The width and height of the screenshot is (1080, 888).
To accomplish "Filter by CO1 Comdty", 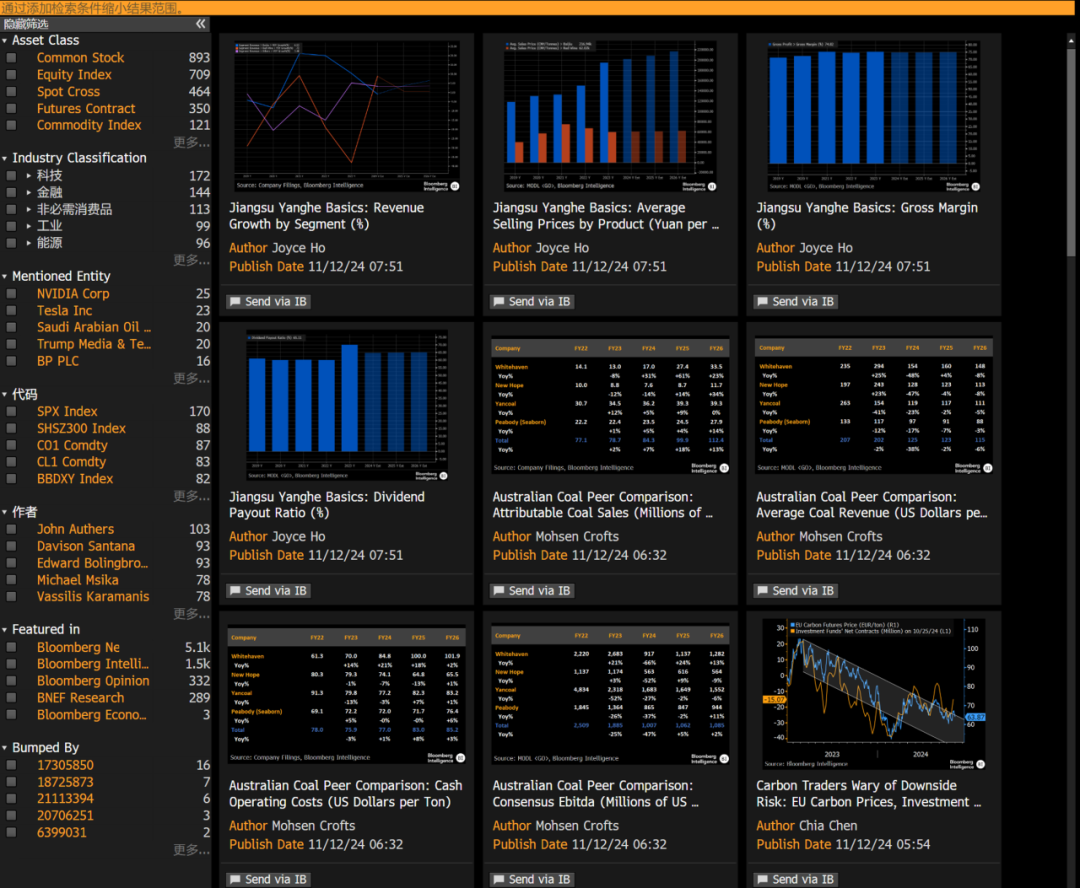I will 72,446.
